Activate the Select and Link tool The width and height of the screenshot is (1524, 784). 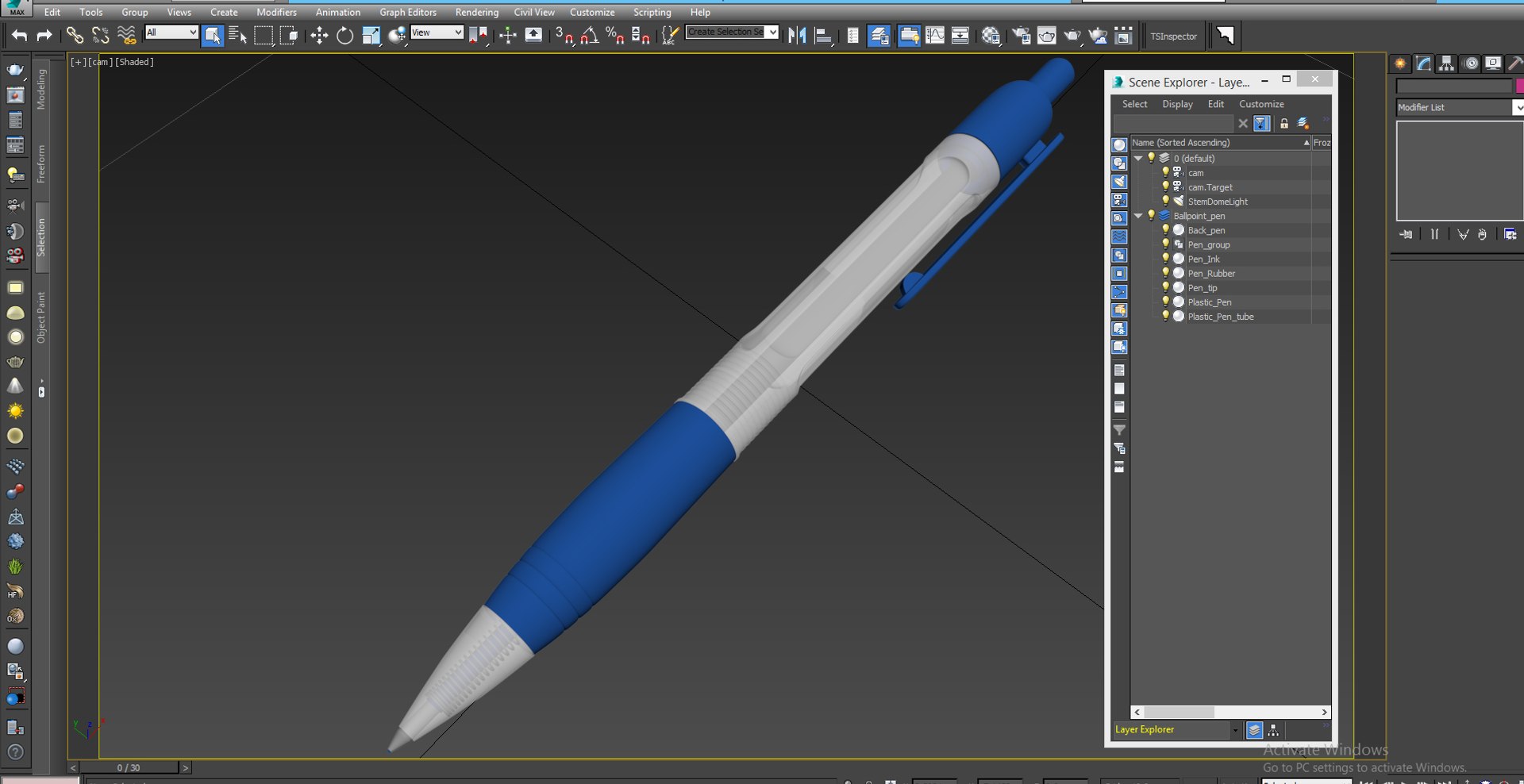[x=75, y=36]
